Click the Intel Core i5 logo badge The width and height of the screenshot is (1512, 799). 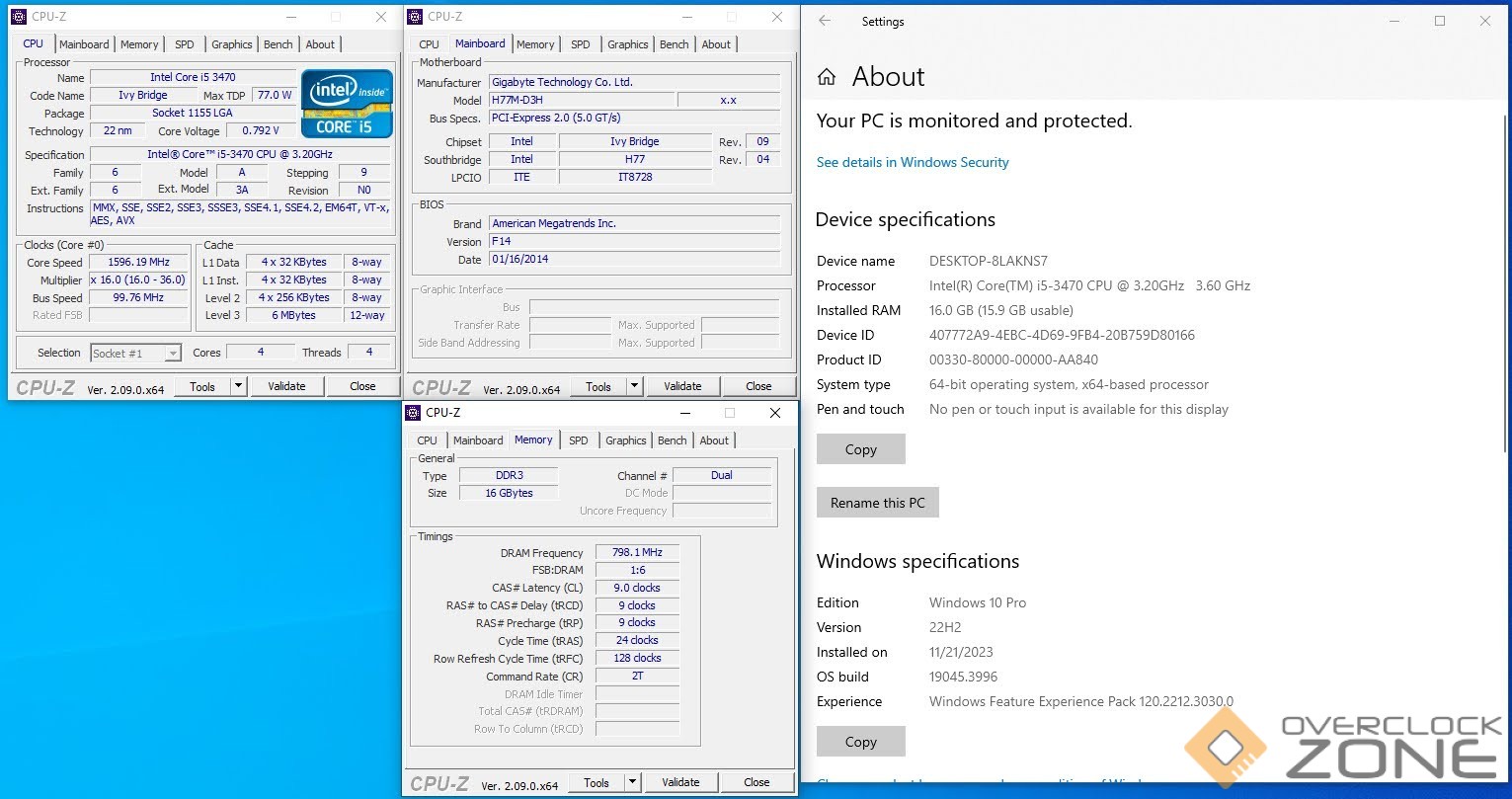347,103
